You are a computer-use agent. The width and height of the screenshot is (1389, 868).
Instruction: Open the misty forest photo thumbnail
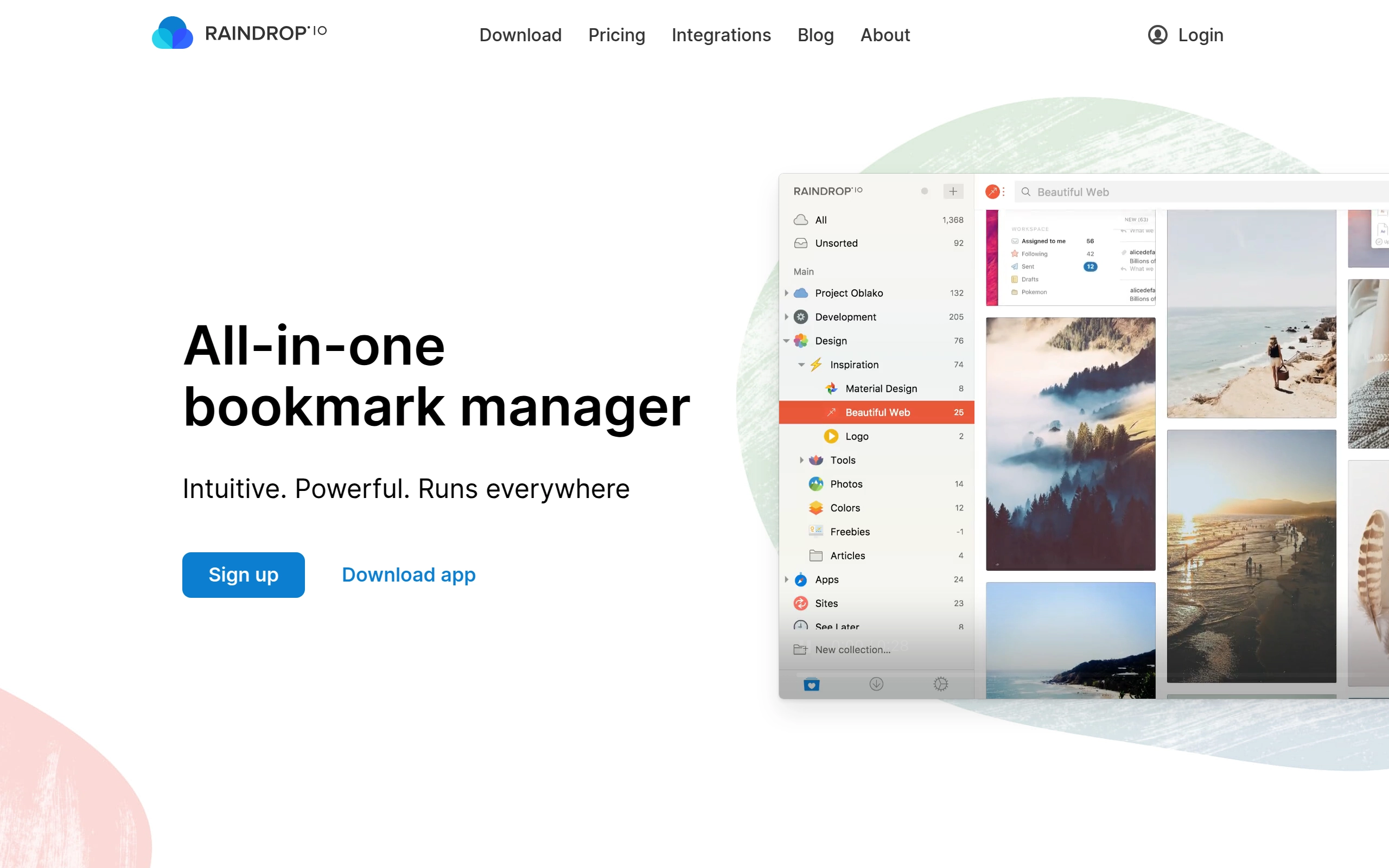[x=1070, y=445]
